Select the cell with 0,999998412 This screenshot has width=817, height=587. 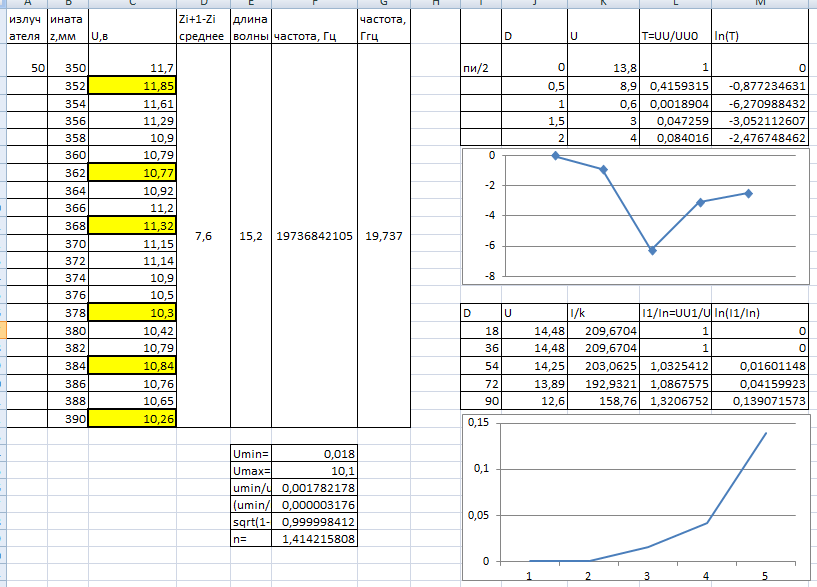coord(314,522)
